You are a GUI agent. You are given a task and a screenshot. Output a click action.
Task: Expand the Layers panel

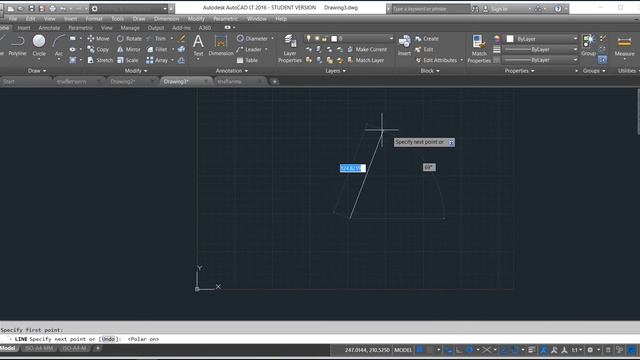(x=335, y=71)
